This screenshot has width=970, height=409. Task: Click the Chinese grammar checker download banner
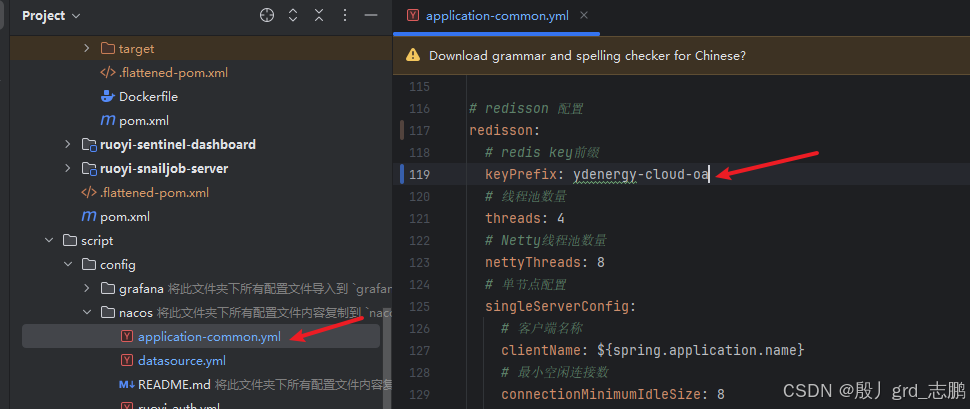(681, 56)
